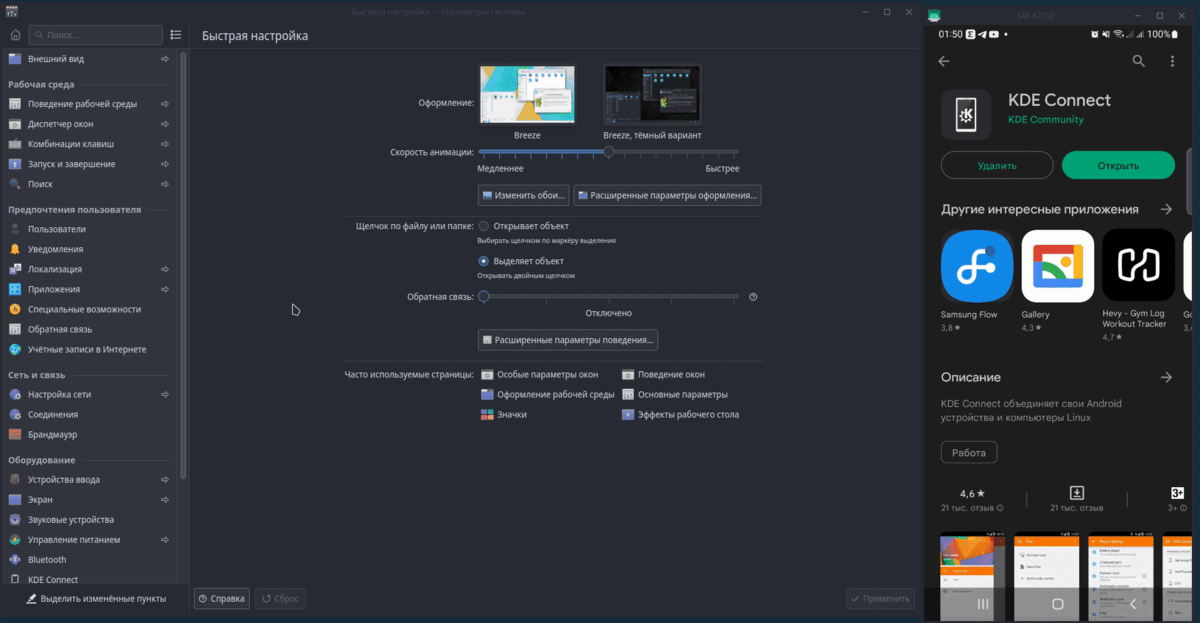Expand the Локализация submenu arrow

[165, 269]
